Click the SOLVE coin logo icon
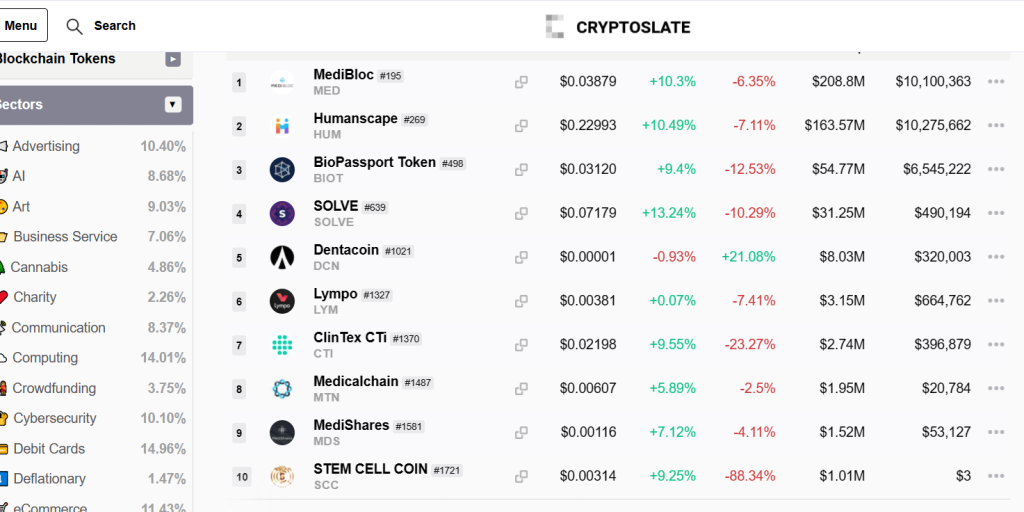 tap(282, 213)
